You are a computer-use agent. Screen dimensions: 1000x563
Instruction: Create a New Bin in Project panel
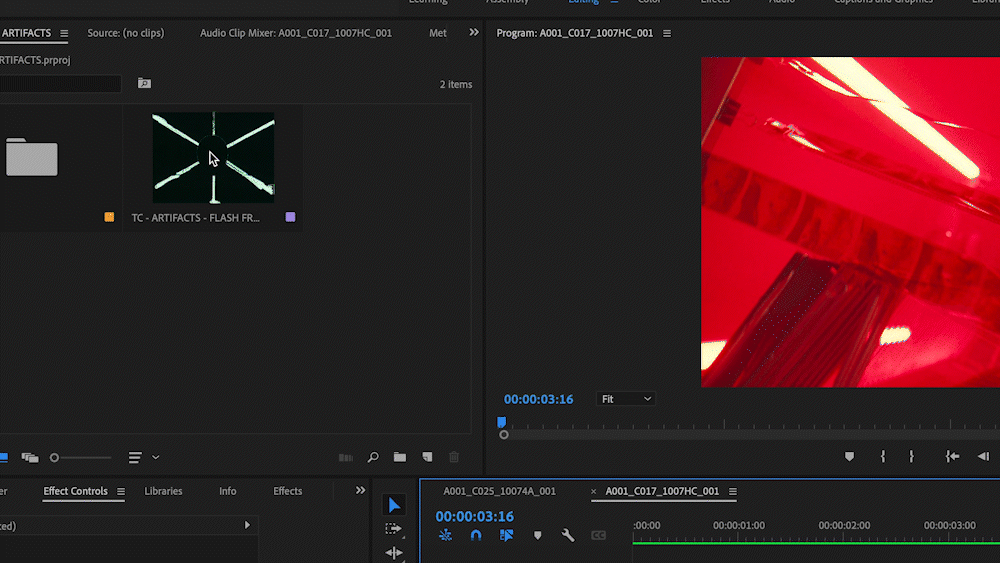coord(400,457)
